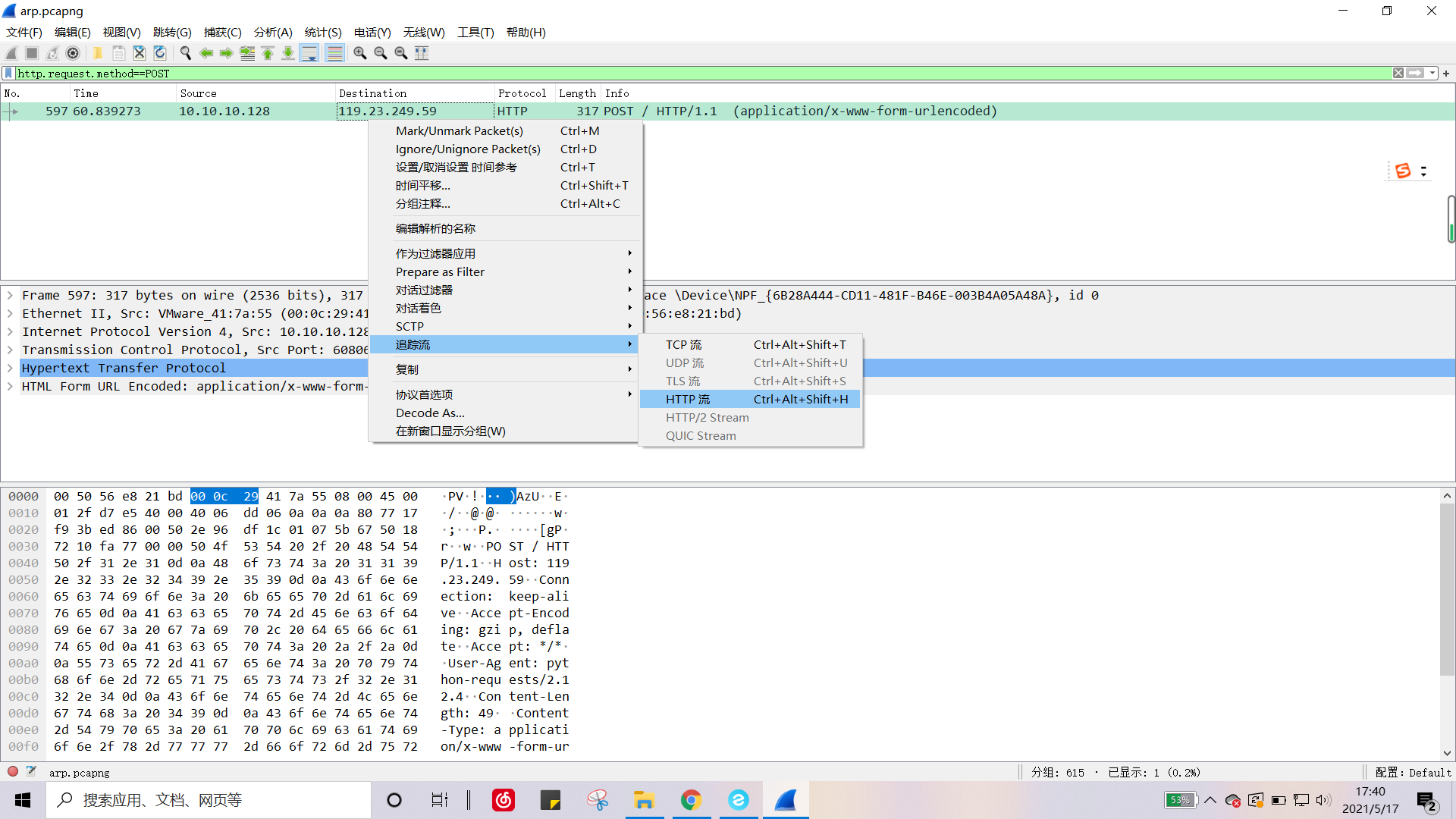This screenshot has height=819, width=1456.
Task: Click inside the display filter input field
Action: (379, 73)
